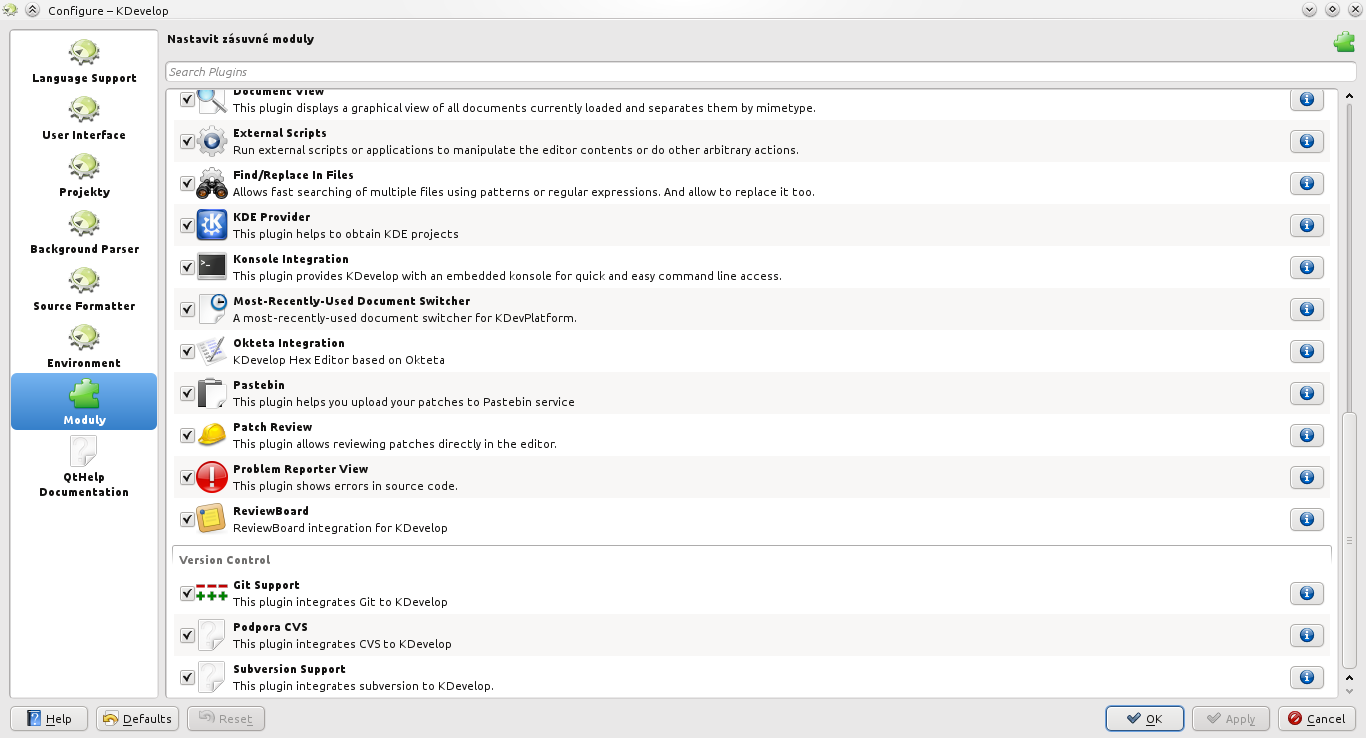Click the scrollbar down arrow

pos(1349,690)
